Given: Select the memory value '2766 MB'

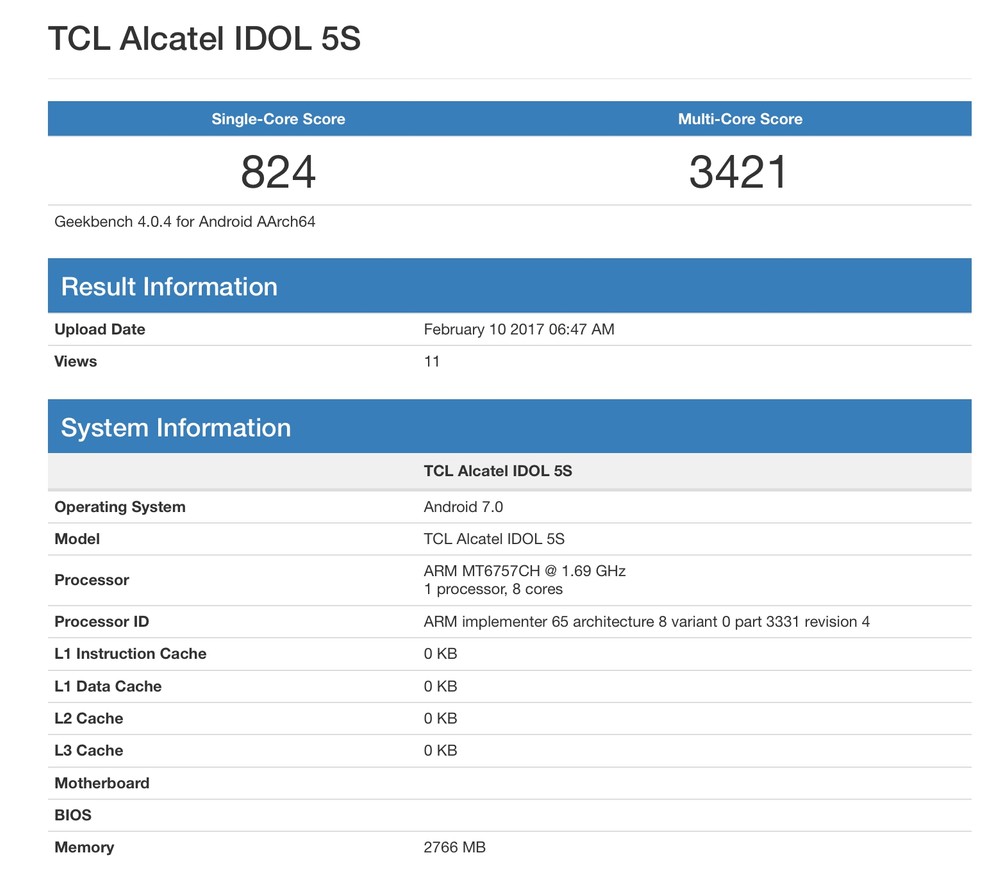Looking at the screenshot, I should pyautogui.click(x=455, y=847).
